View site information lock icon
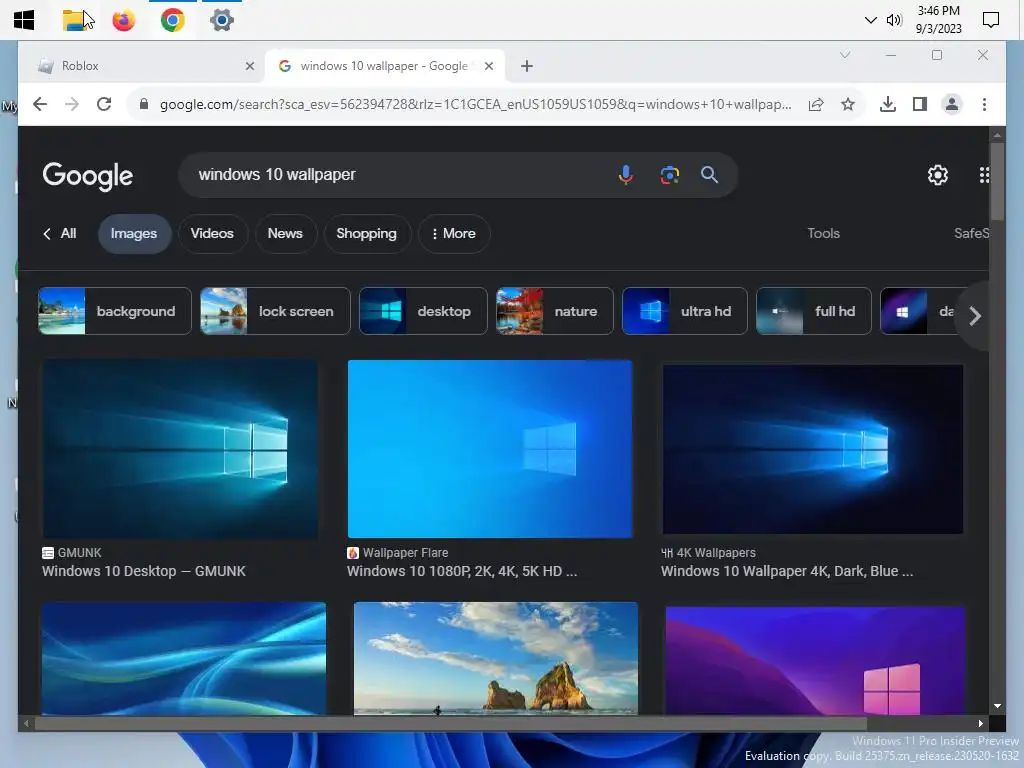1024x768 pixels. pyautogui.click(x=144, y=104)
